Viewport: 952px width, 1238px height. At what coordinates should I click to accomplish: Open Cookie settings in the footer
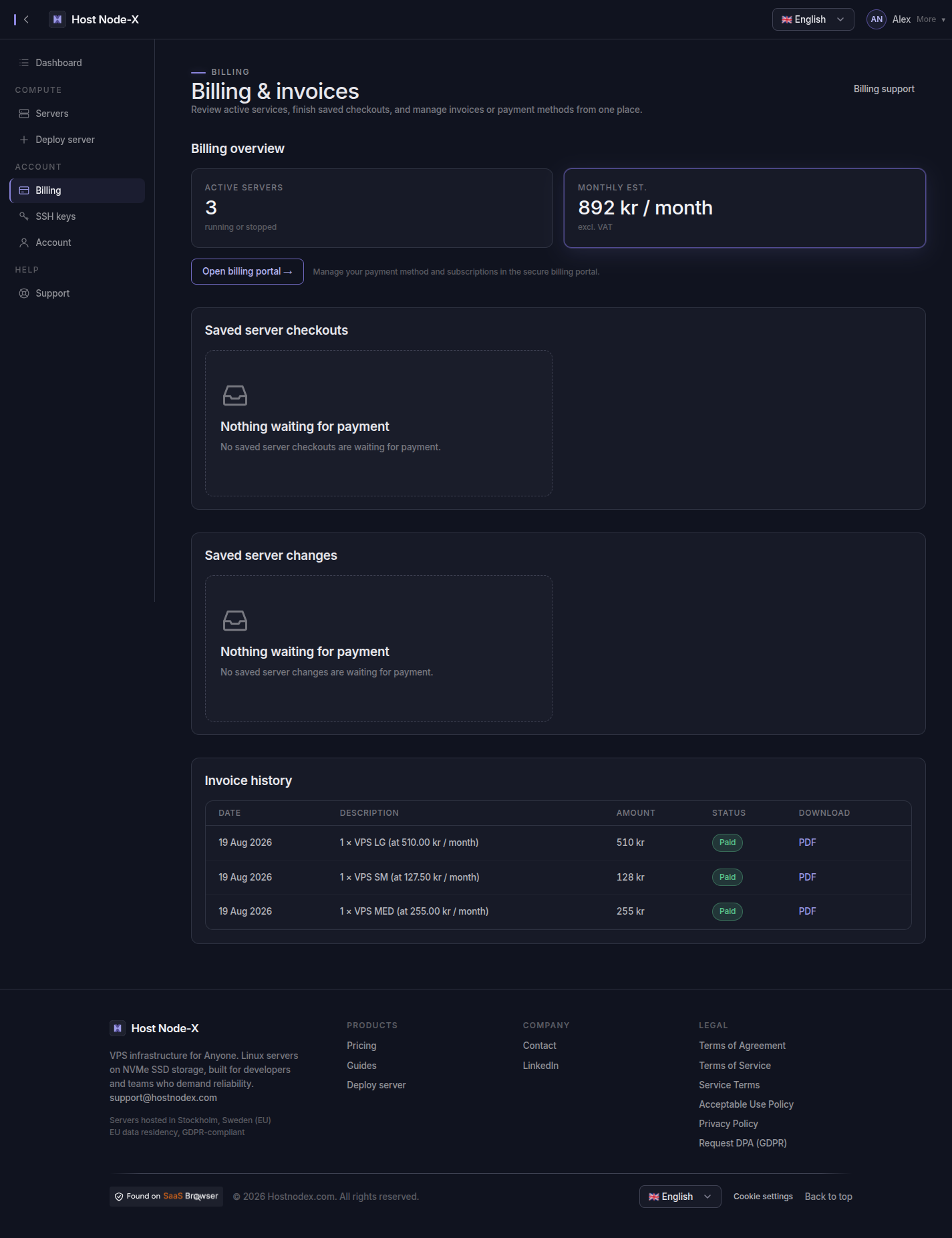coord(763,1197)
